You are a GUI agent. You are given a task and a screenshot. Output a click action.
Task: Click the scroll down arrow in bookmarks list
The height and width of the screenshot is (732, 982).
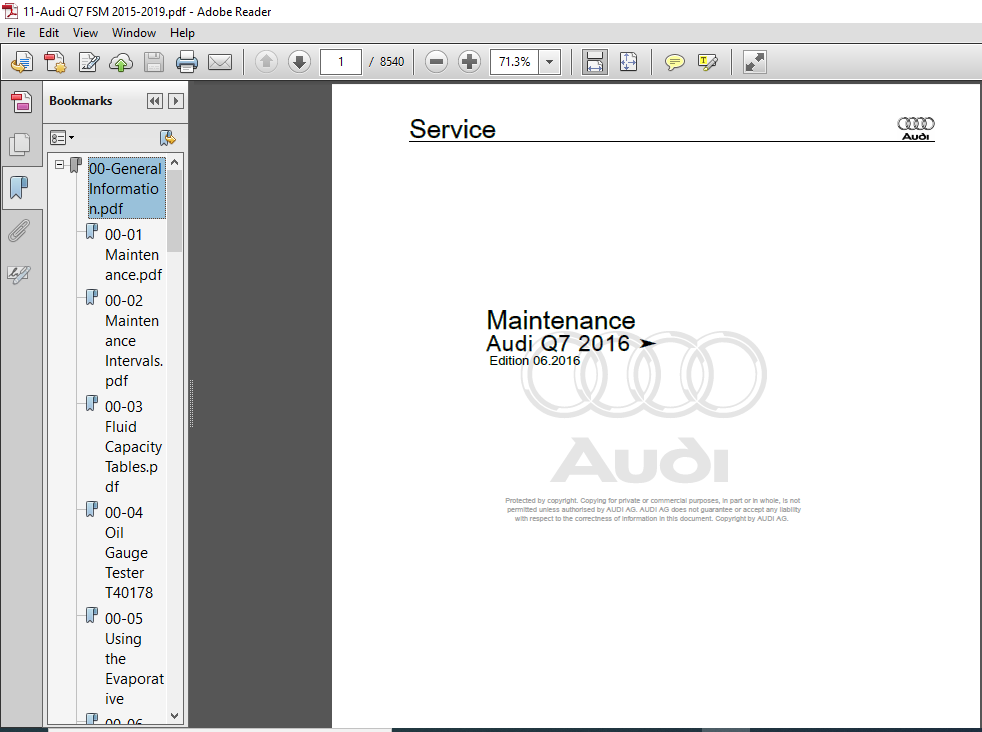tap(175, 716)
